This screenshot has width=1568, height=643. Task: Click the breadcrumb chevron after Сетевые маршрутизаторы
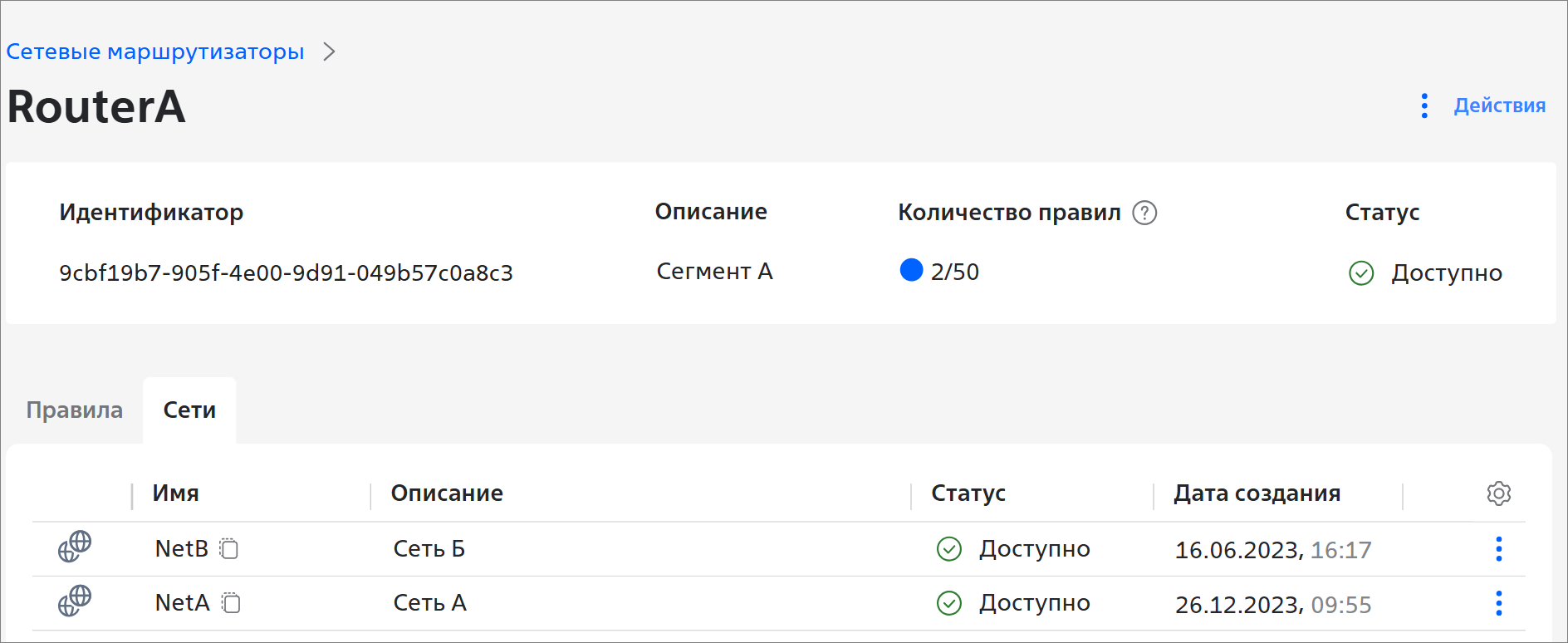click(x=329, y=52)
